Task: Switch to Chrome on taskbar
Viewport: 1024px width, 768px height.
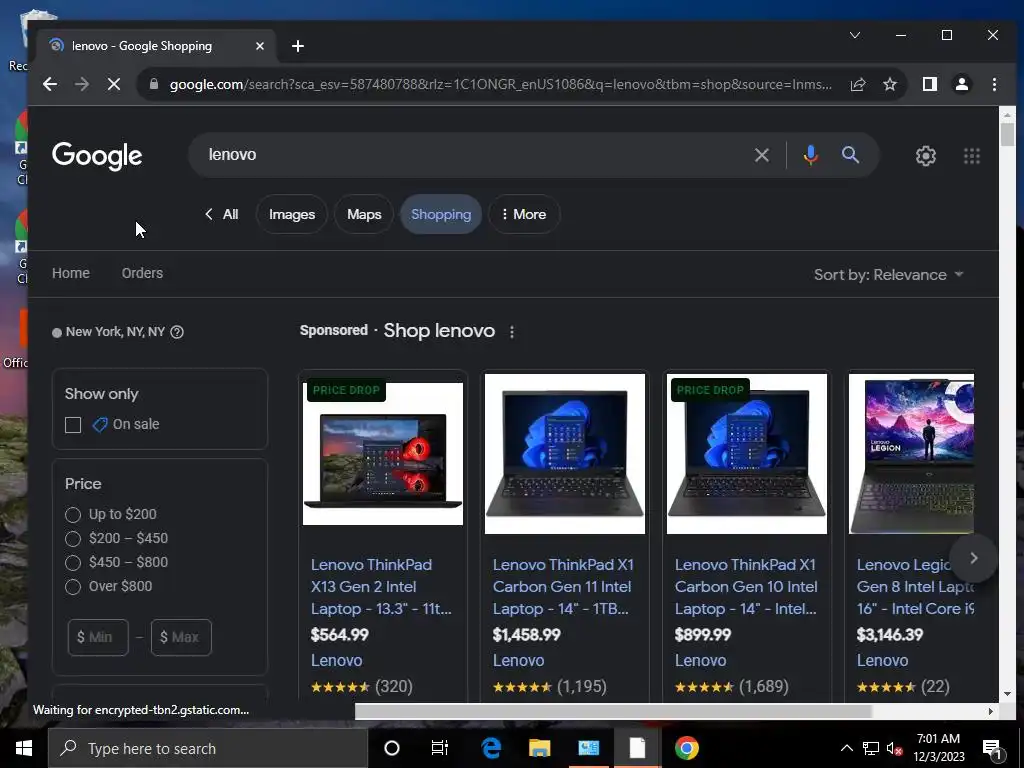Action: click(x=686, y=748)
